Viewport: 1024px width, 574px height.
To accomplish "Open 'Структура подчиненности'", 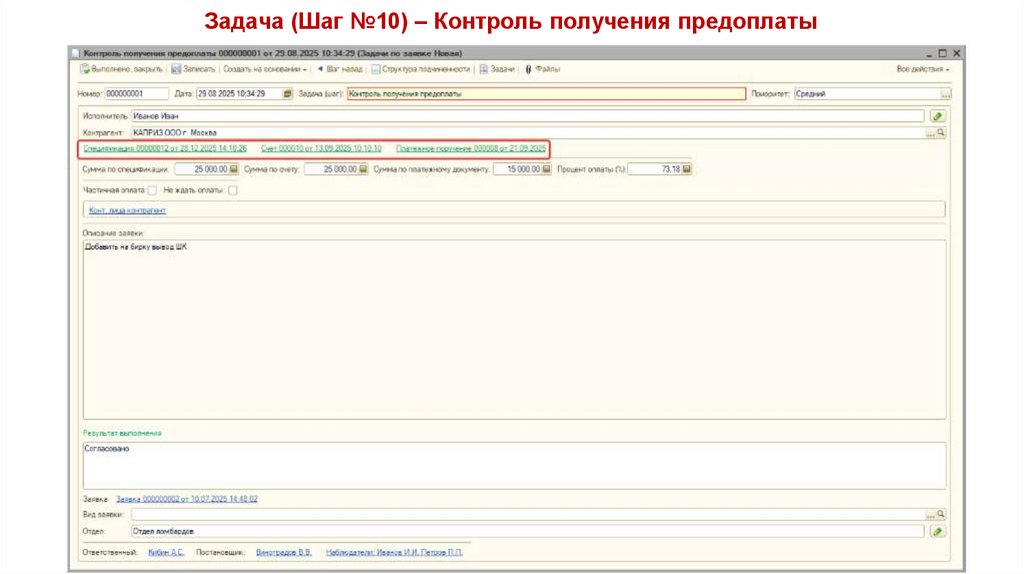I will [421, 69].
